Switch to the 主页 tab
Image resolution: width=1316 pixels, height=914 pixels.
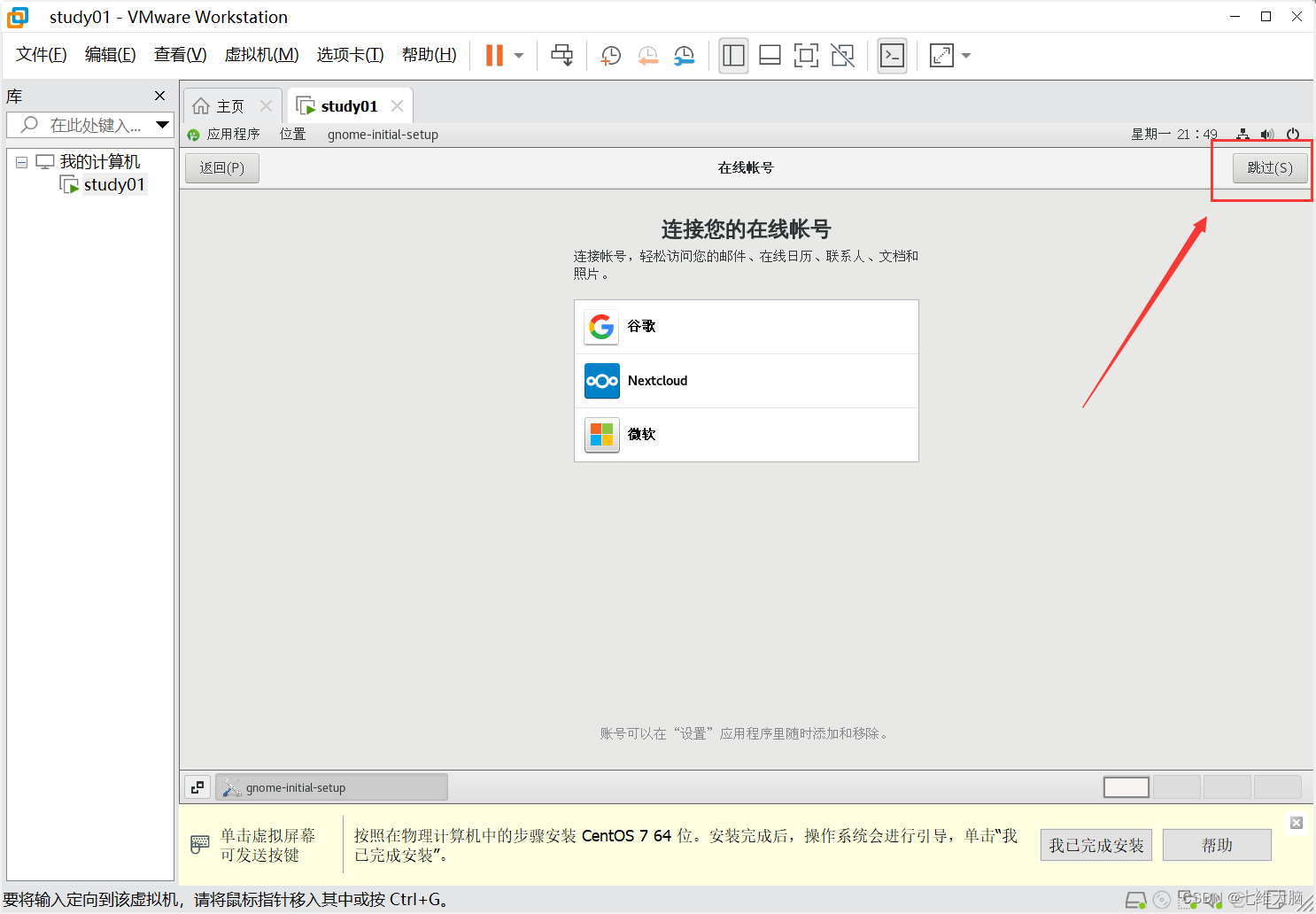(x=230, y=106)
